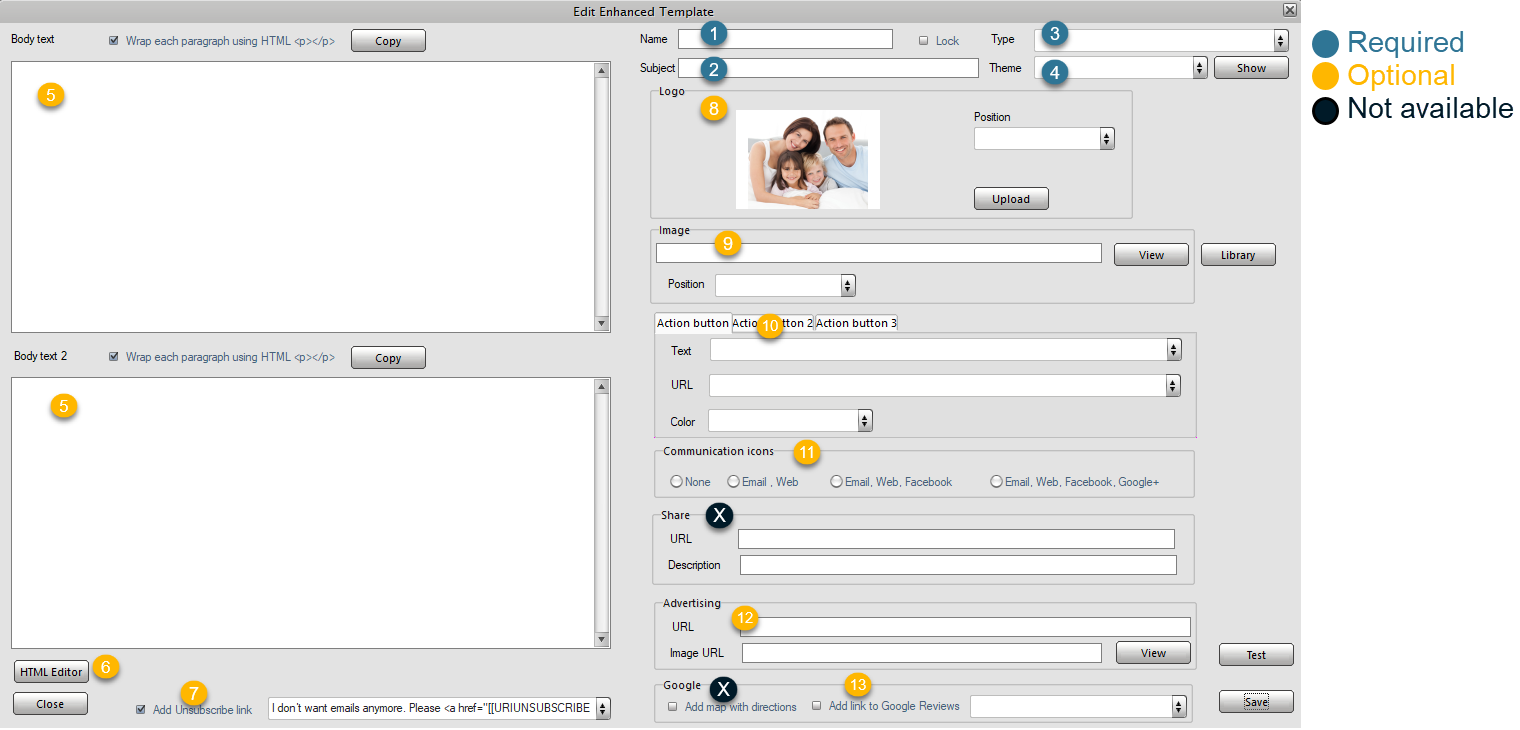Open the Logo Position dropdown
Screen dimensions: 1520x730
[x=1107, y=138]
